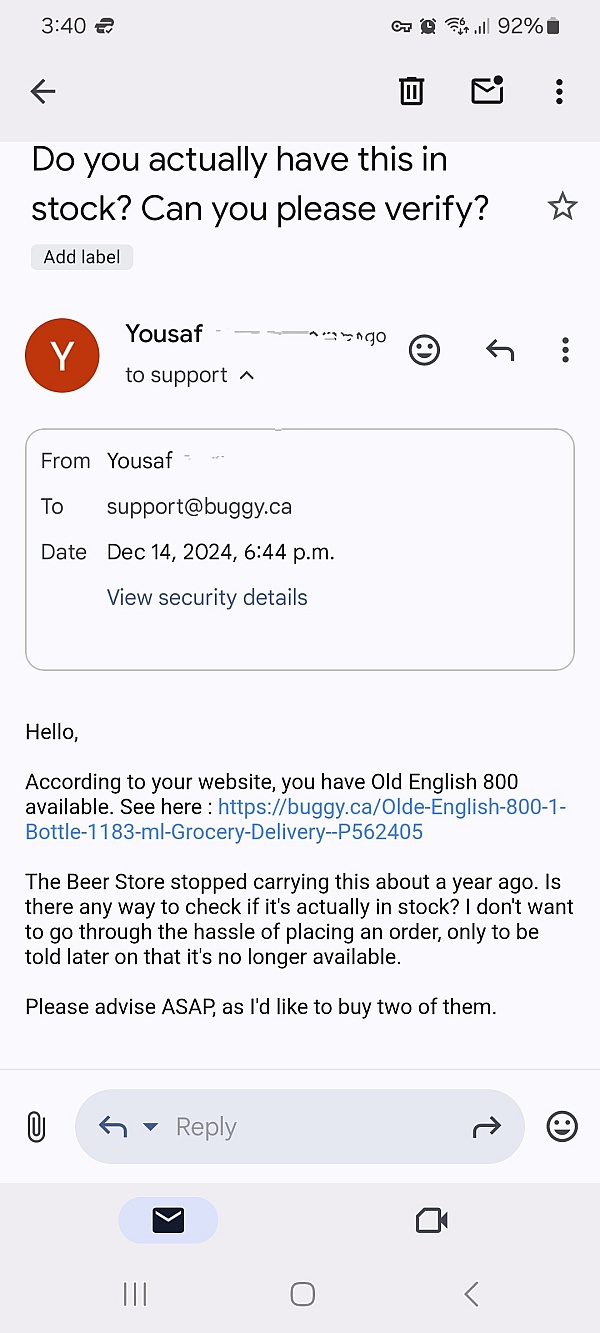Open the top-bar overflow menu

[x=559, y=91]
